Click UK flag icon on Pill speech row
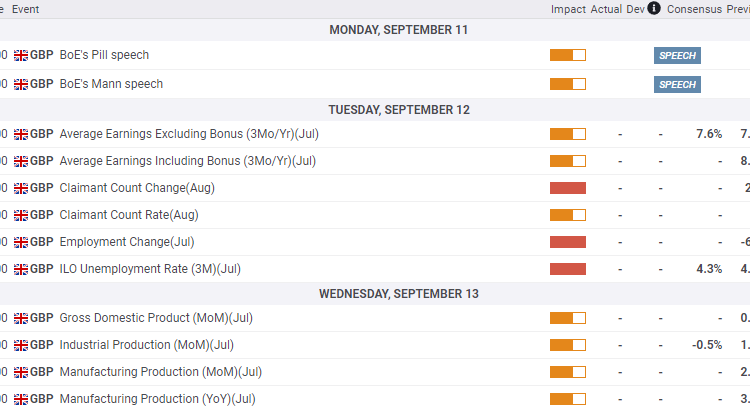This screenshot has height=410, width=750. point(21,55)
